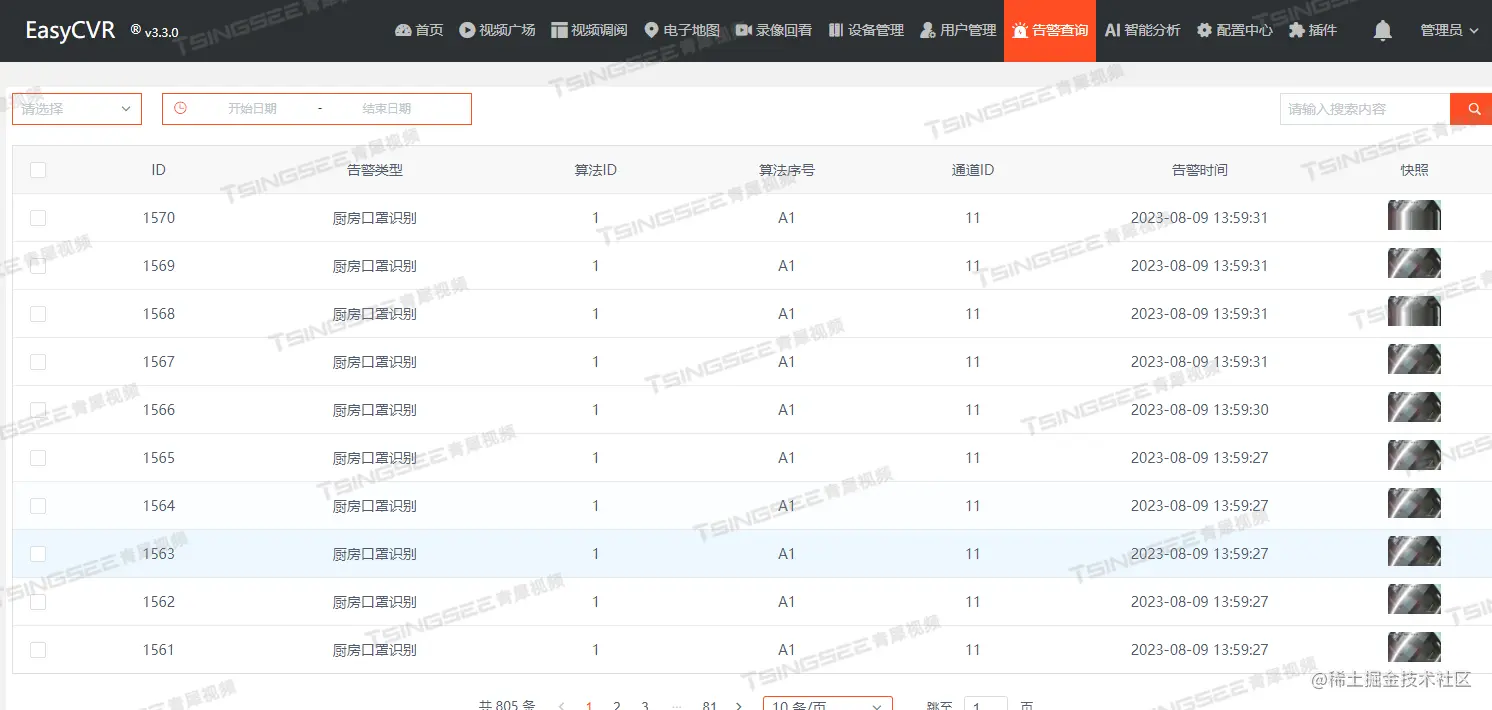1492x710 pixels.
Task: Check the box for row ID 1564
Action: click(x=38, y=506)
